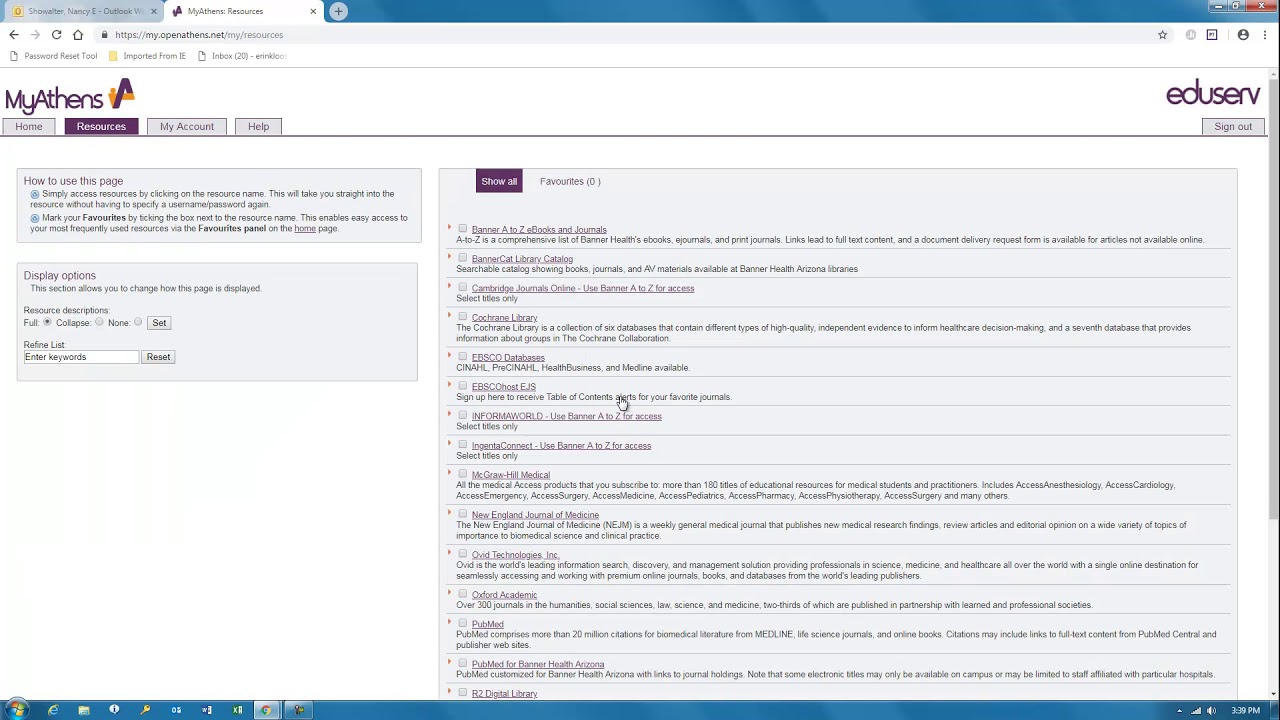Tick the EBSCO Databases favourite checkbox
This screenshot has height=720, width=1280.
[x=463, y=356]
